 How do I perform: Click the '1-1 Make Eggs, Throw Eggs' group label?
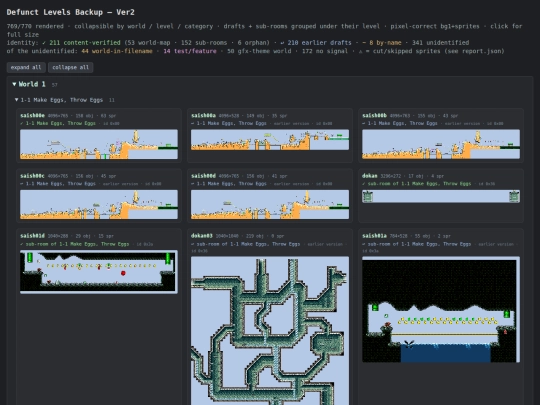click(62, 100)
